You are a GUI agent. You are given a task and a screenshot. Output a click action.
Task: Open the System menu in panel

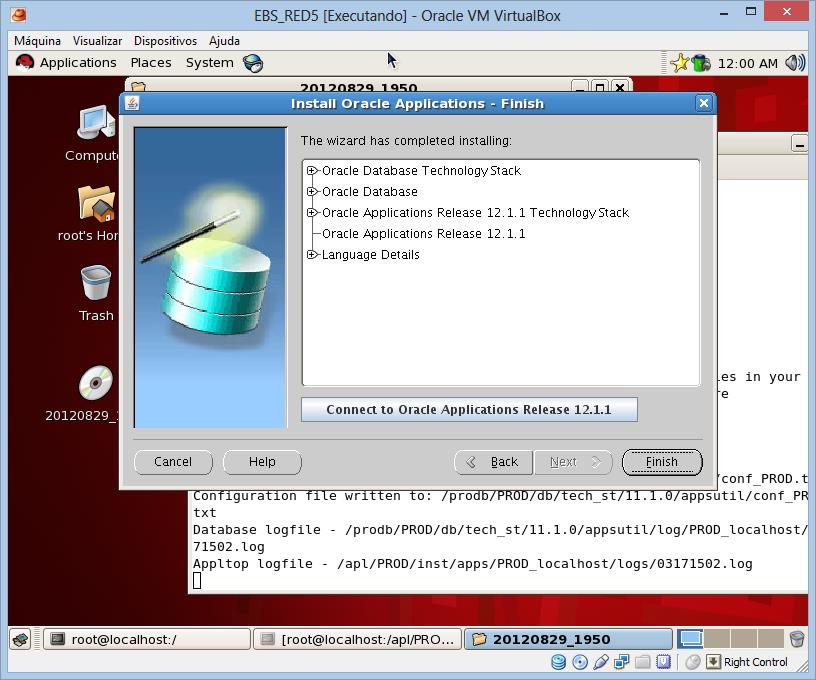(209, 63)
